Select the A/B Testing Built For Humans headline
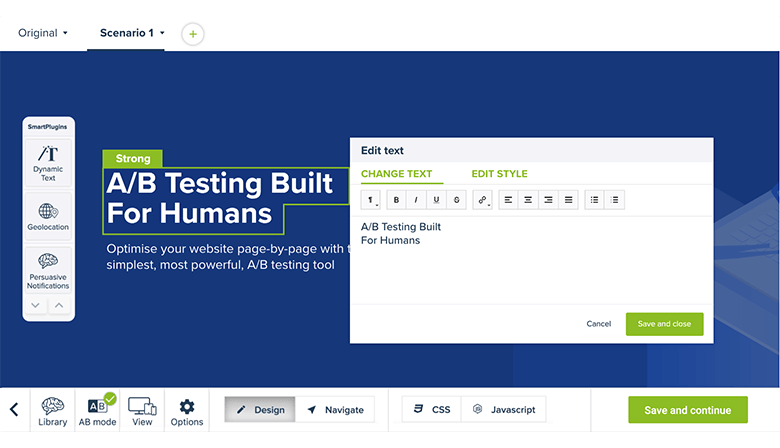This screenshot has height=448, width=780. click(219, 198)
